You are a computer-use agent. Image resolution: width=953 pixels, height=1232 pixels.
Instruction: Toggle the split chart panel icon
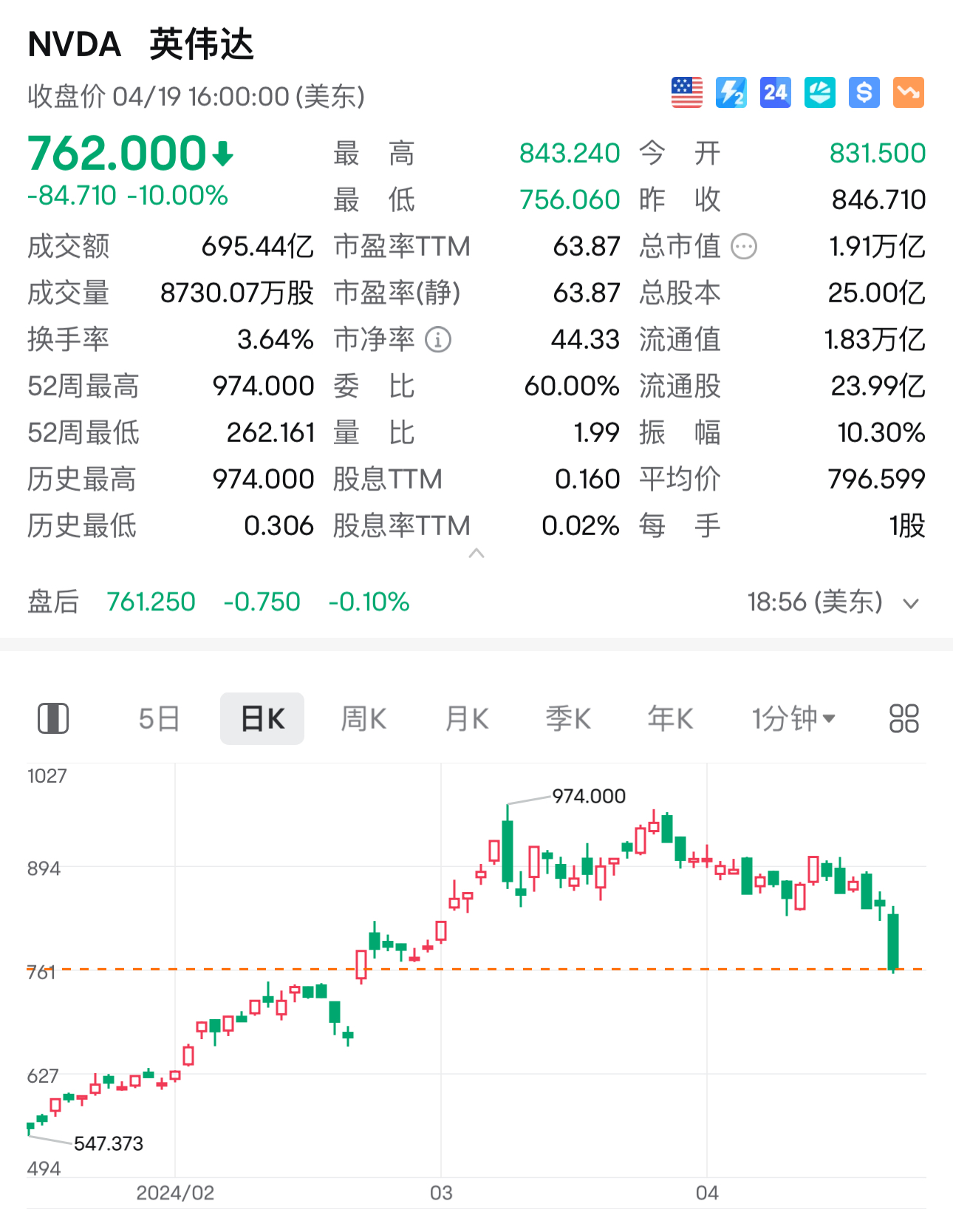(53, 718)
